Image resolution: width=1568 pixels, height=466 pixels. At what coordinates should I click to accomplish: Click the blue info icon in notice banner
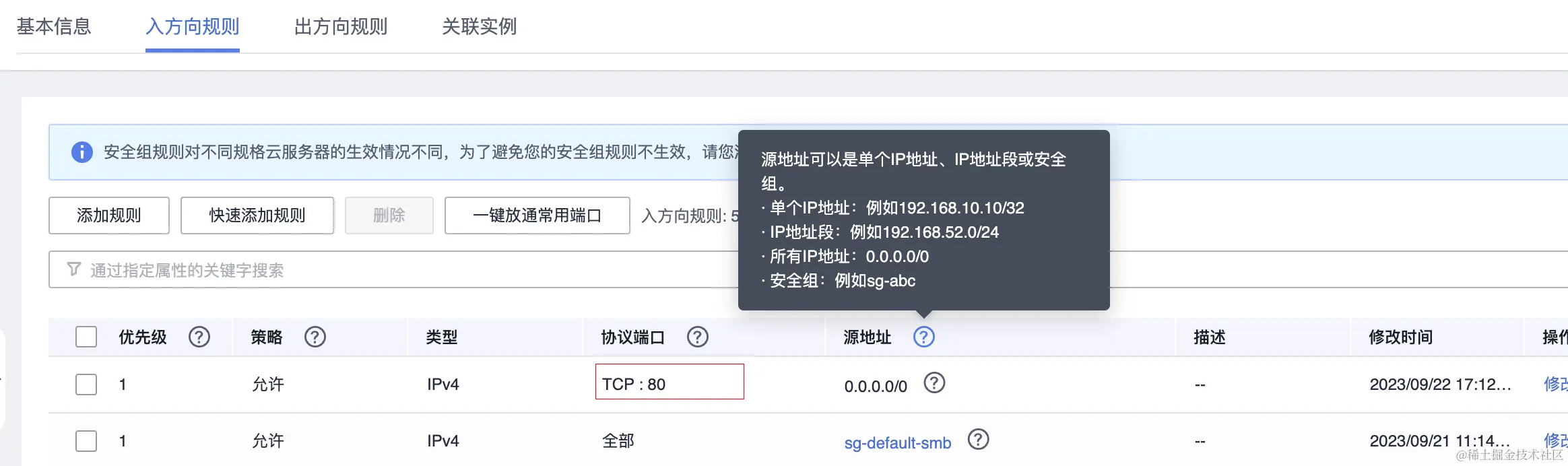click(82, 152)
